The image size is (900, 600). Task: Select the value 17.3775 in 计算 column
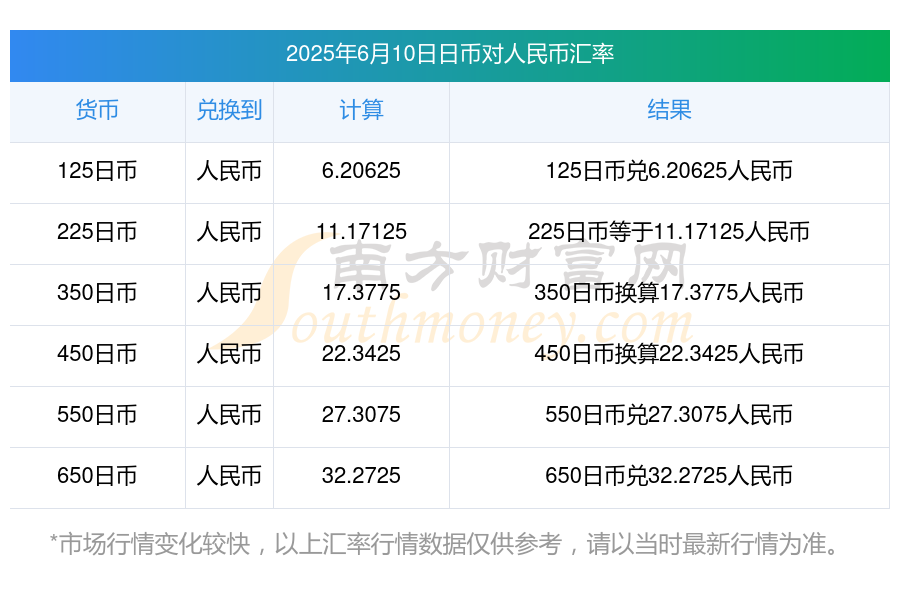[361, 293]
